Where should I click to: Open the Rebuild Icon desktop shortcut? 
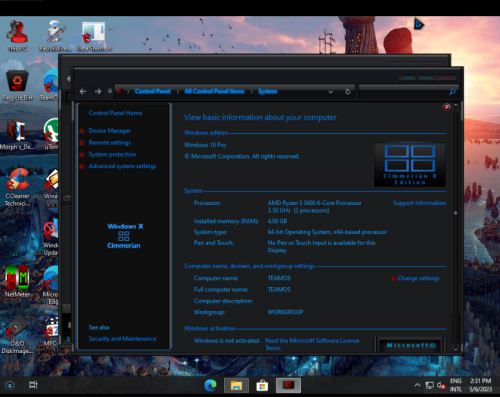tap(55, 36)
